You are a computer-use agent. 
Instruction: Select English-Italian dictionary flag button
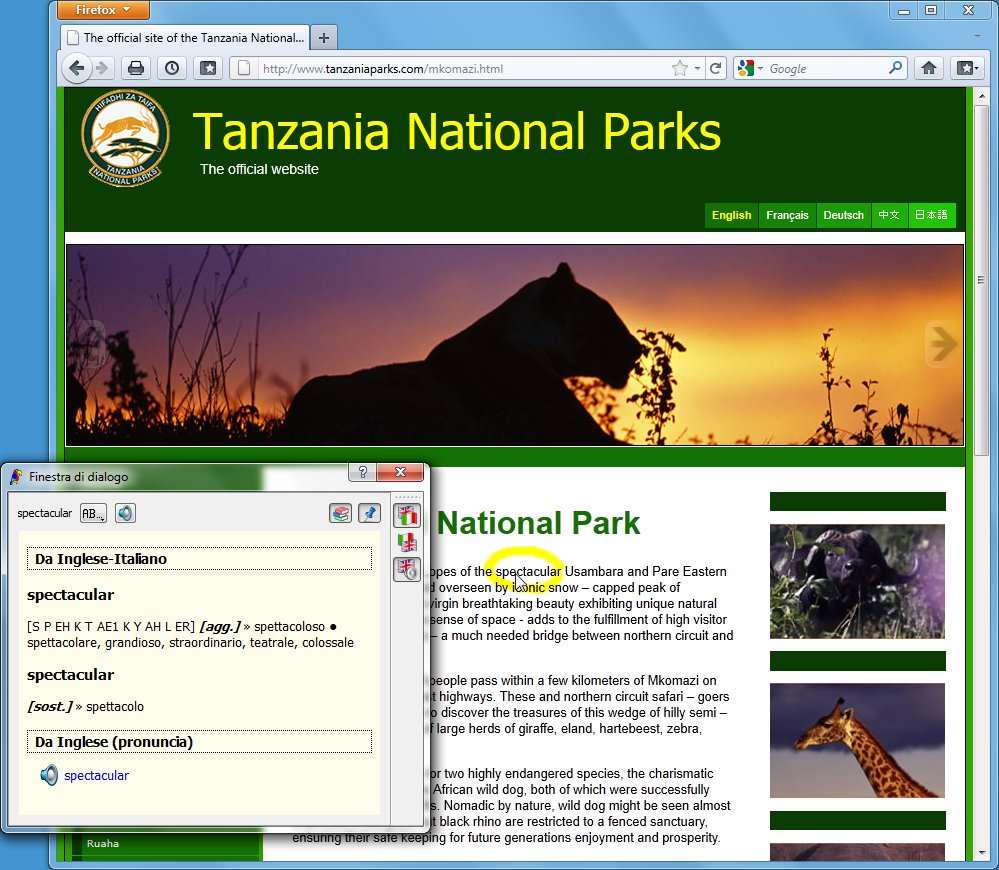pyautogui.click(x=406, y=515)
